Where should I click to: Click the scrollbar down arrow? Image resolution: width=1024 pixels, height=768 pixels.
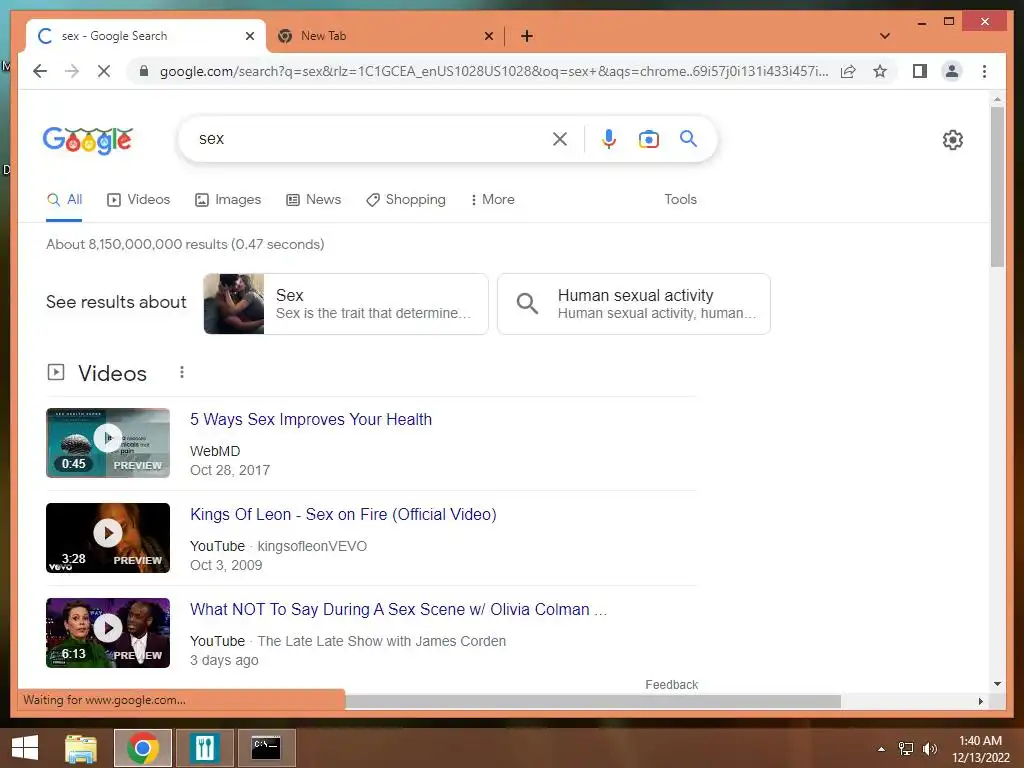click(x=997, y=684)
